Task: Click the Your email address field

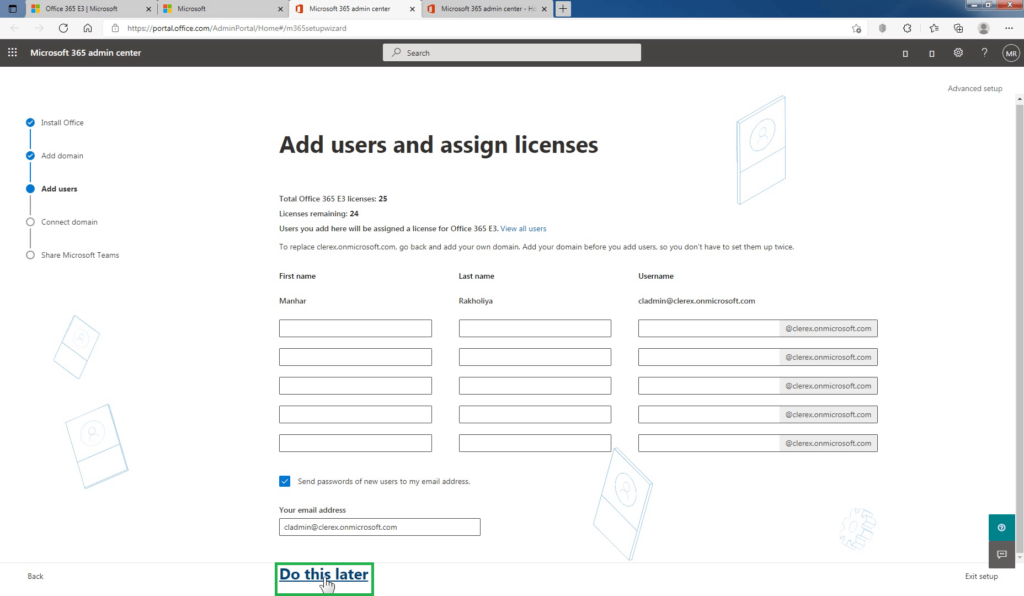Action: [379, 527]
